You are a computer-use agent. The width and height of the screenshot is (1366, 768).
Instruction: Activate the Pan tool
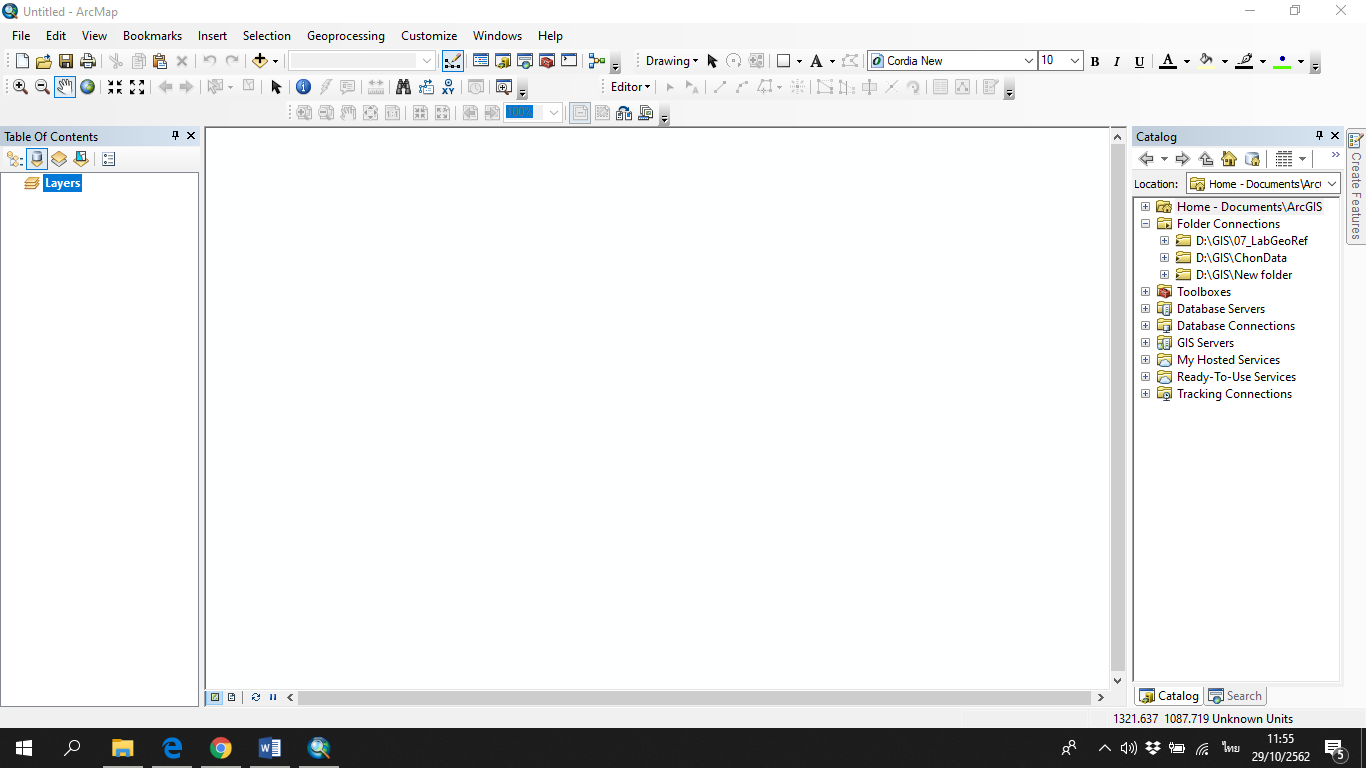click(x=64, y=87)
